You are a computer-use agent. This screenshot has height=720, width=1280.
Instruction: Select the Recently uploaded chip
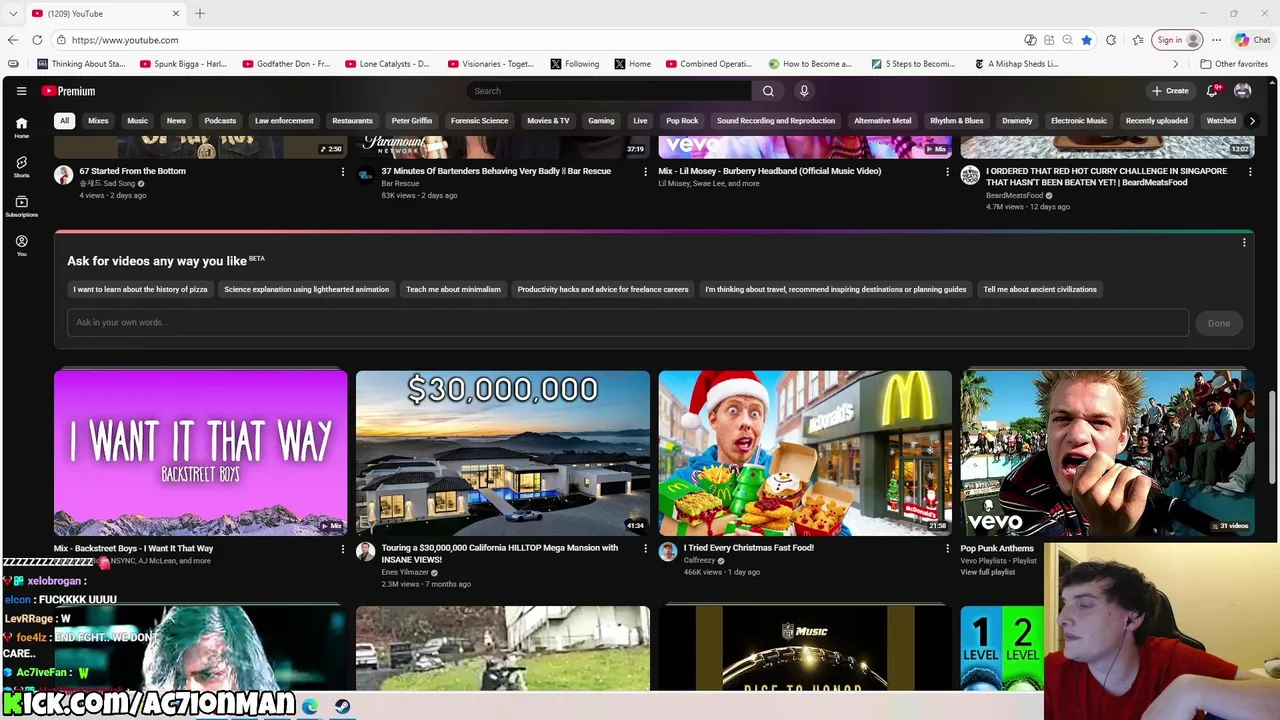pos(1157,121)
